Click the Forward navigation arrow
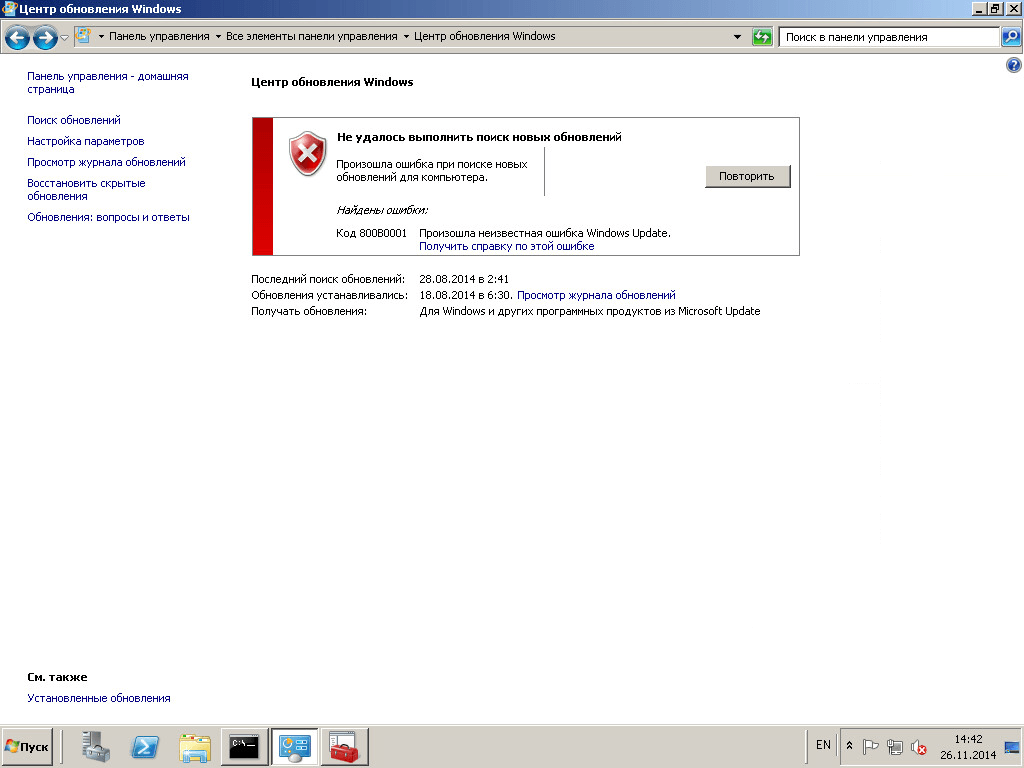The height and width of the screenshot is (768, 1024). [x=45, y=37]
